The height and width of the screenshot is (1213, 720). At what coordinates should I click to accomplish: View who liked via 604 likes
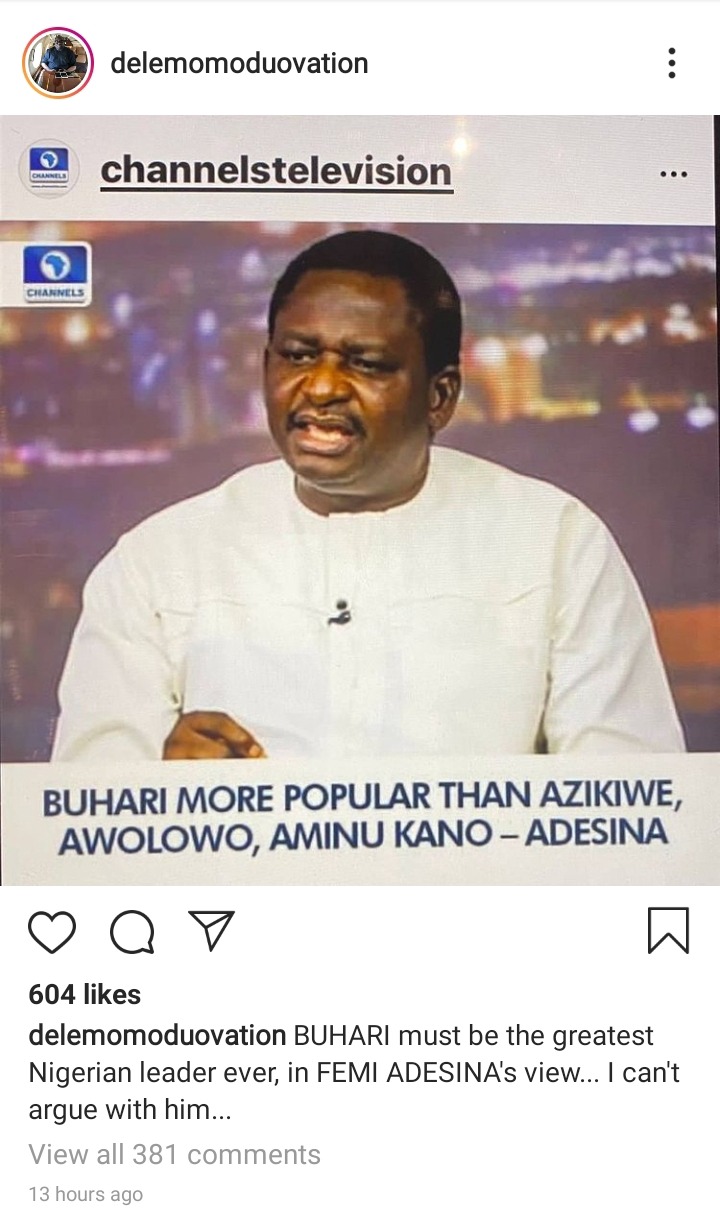point(85,994)
